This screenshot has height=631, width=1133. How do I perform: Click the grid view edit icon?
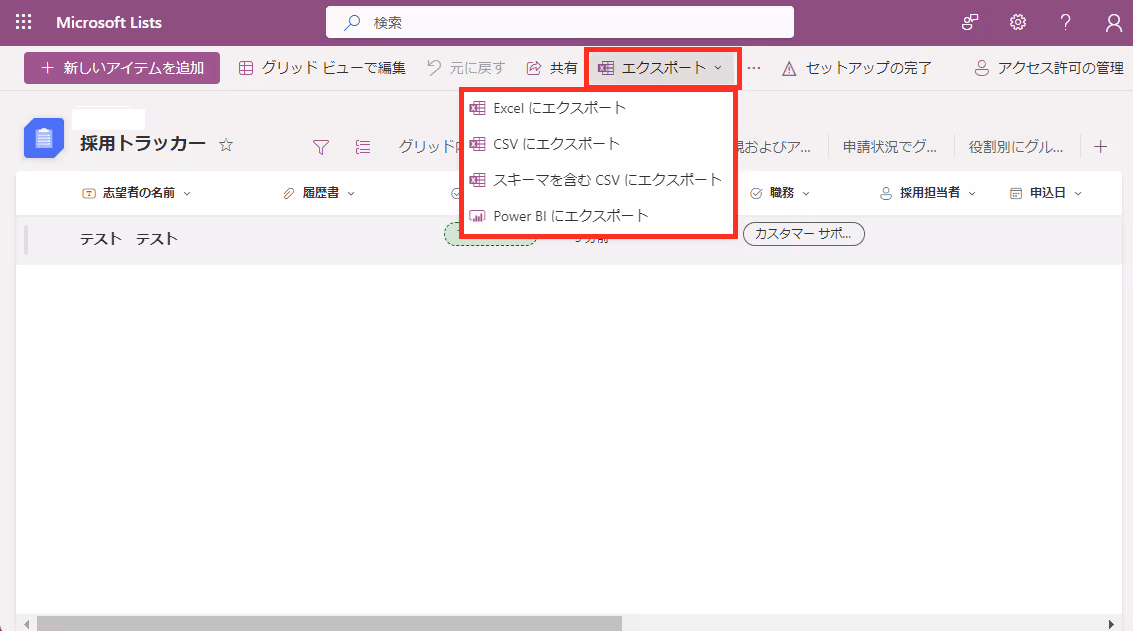246,68
